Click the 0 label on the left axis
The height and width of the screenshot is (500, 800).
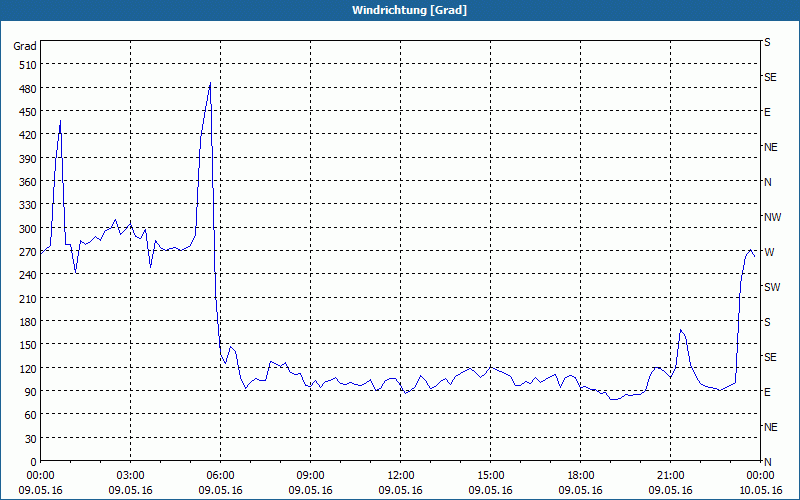[x=34, y=462]
